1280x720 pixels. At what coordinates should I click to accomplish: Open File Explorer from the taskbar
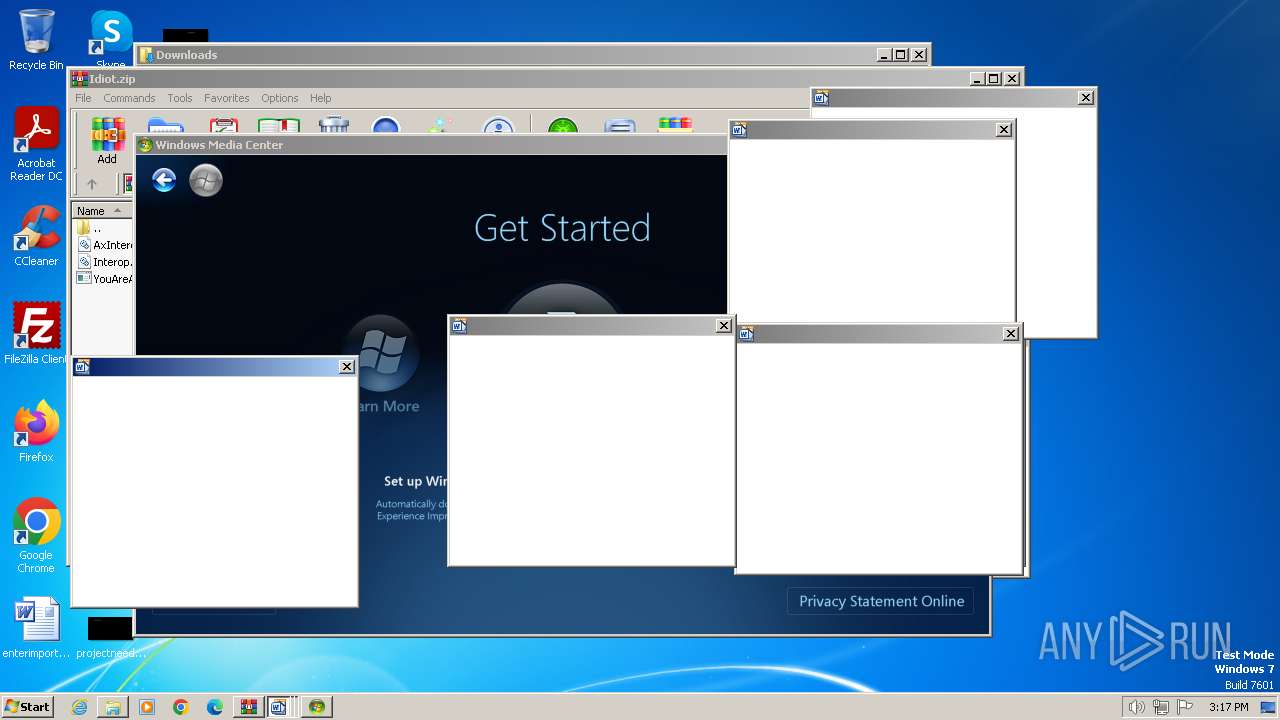[x=113, y=707]
